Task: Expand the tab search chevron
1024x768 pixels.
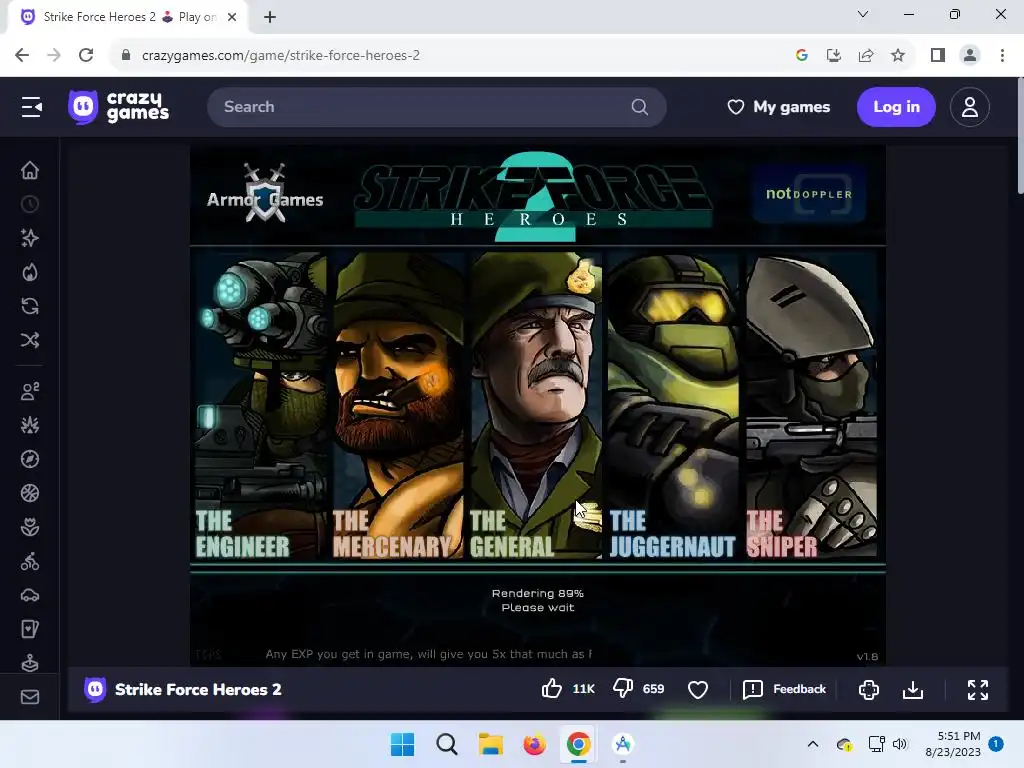Action: pyautogui.click(x=863, y=14)
